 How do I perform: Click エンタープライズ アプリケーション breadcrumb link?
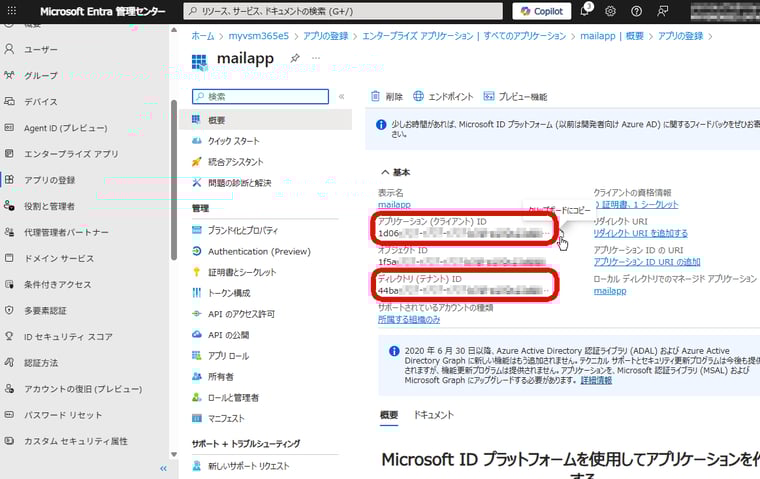tap(464, 36)
